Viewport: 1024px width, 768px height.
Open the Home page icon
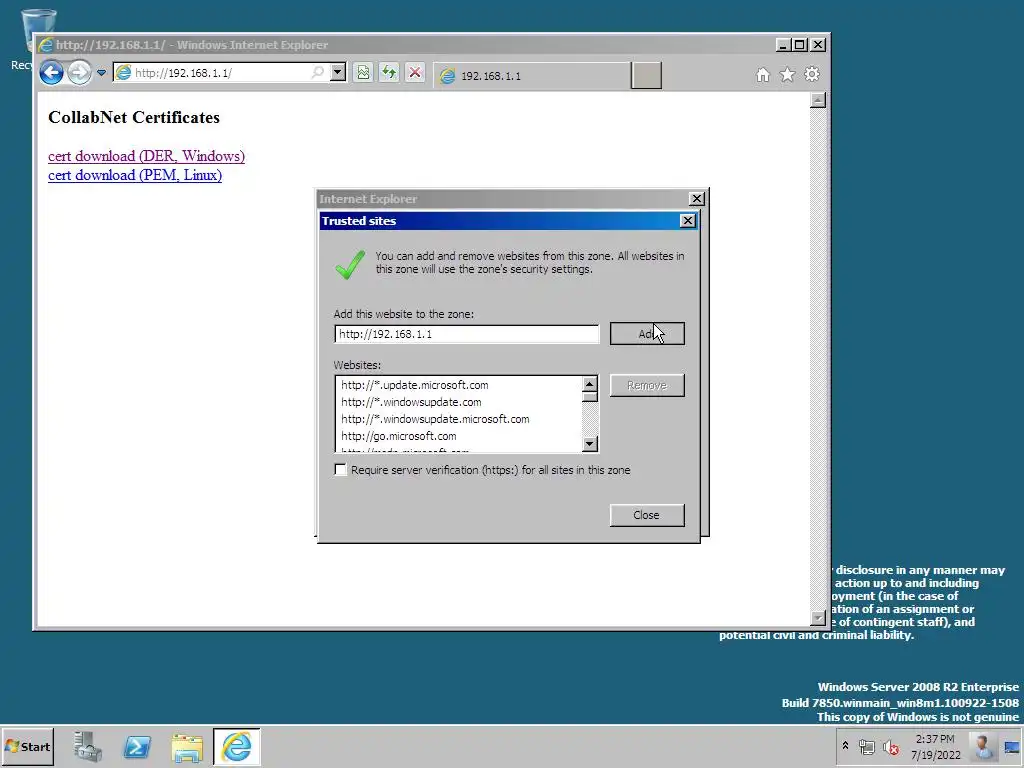pyautogui.click(x=763, y=75)
